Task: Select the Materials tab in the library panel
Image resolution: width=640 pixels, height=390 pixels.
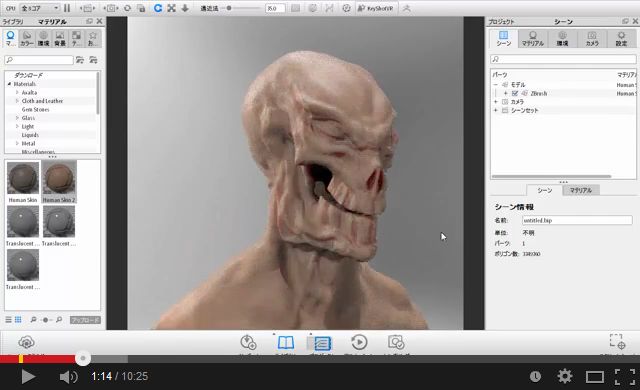Action: tap(10, 38)
